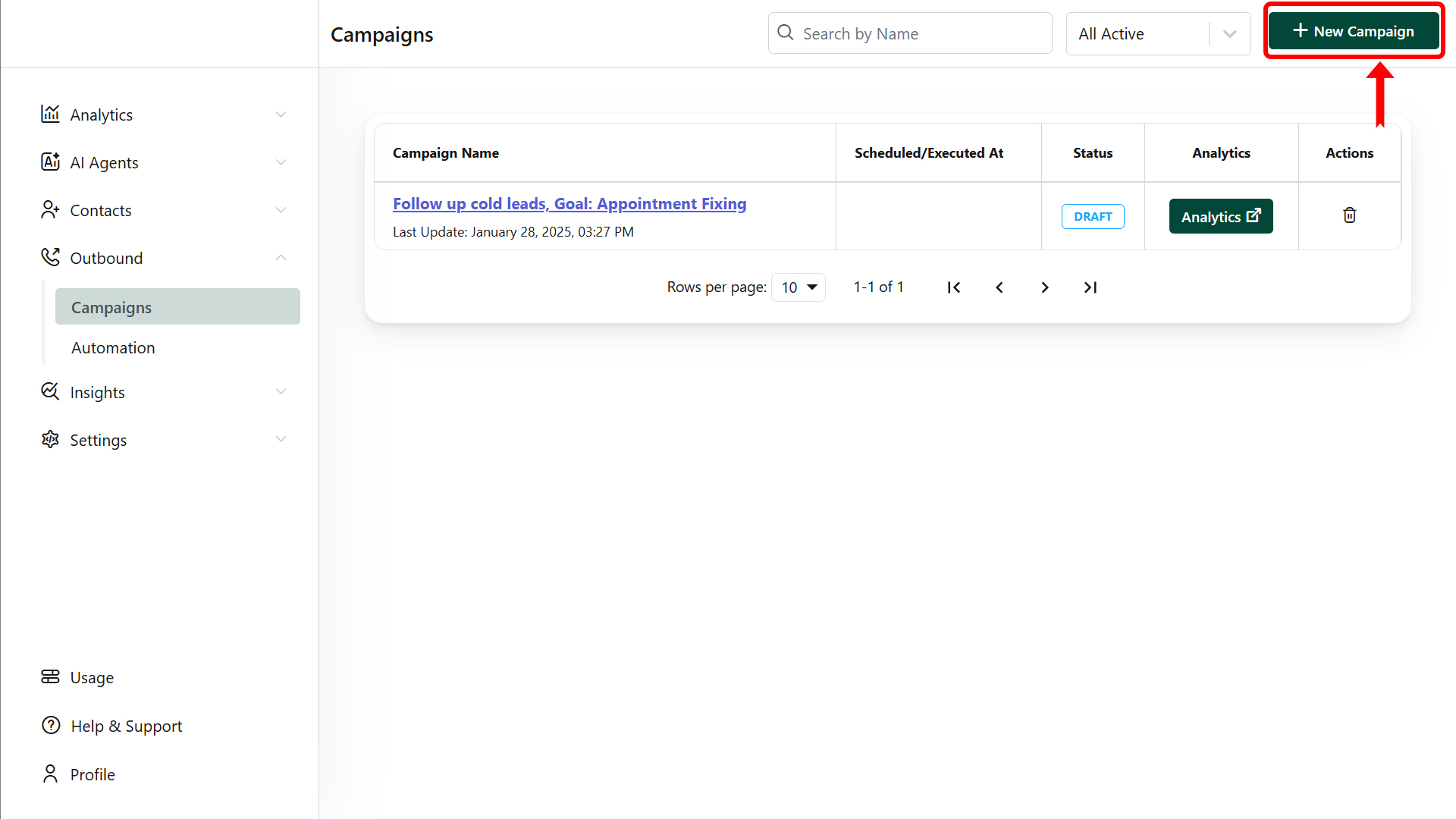Viewport: 1456px width, 819px height.
Task: Click the Profile person icon
Action: (50, 773)
